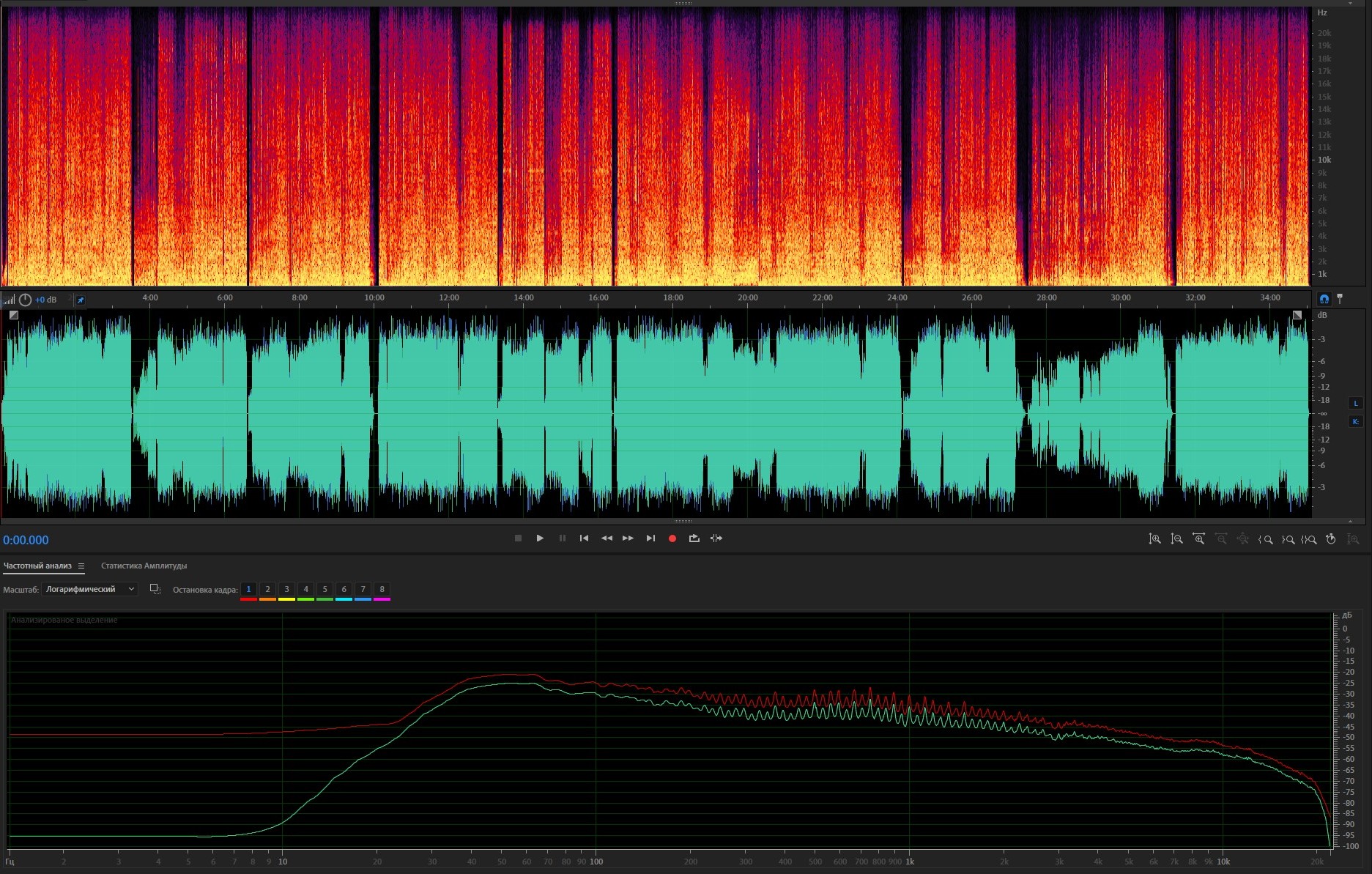Click the Skip Selection transport icon
This screenshot has width=1372, height=874.
click(x=716, y=538)
